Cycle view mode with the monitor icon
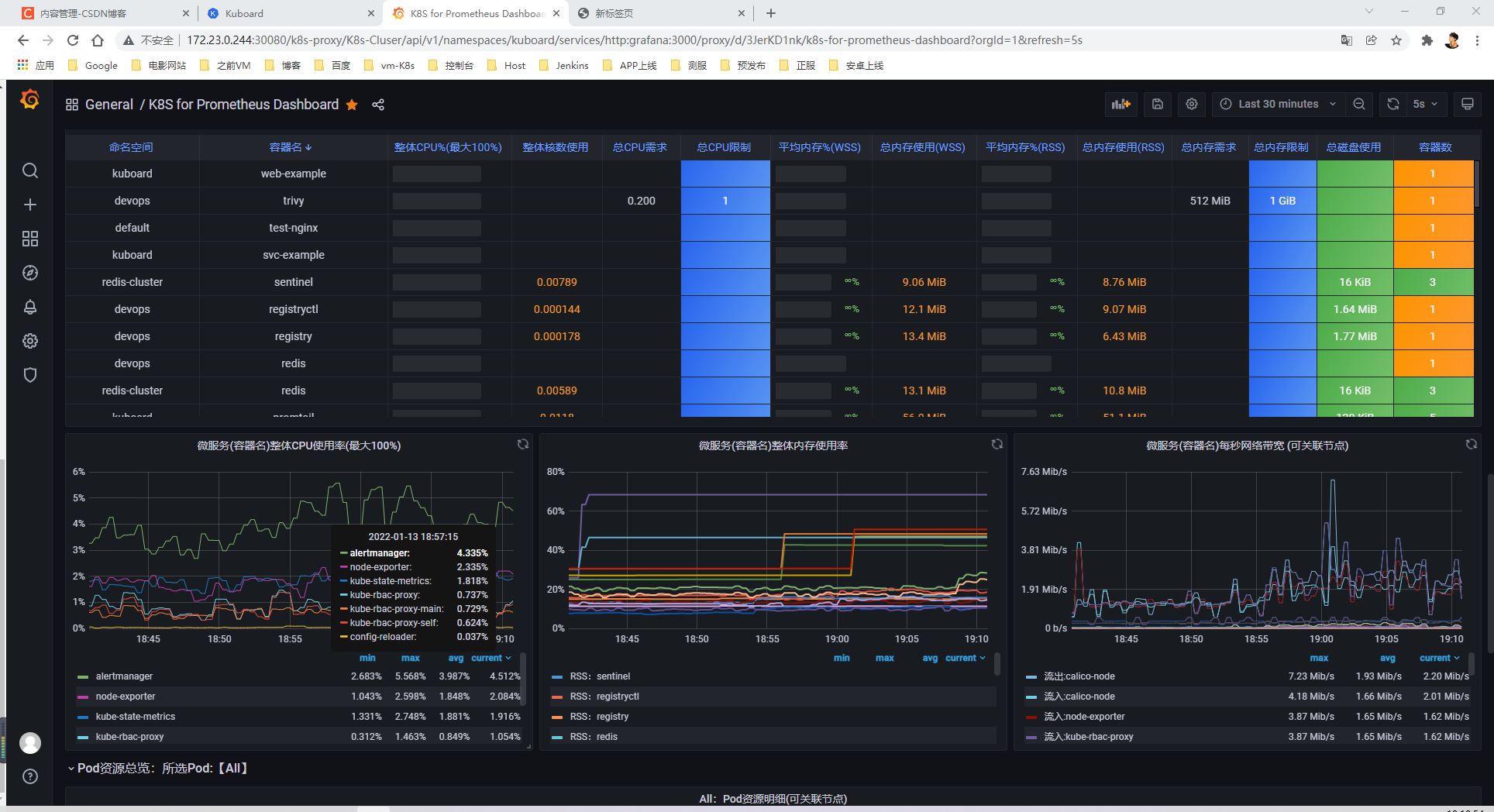 pyautogui.click(x=1468, y=104)
